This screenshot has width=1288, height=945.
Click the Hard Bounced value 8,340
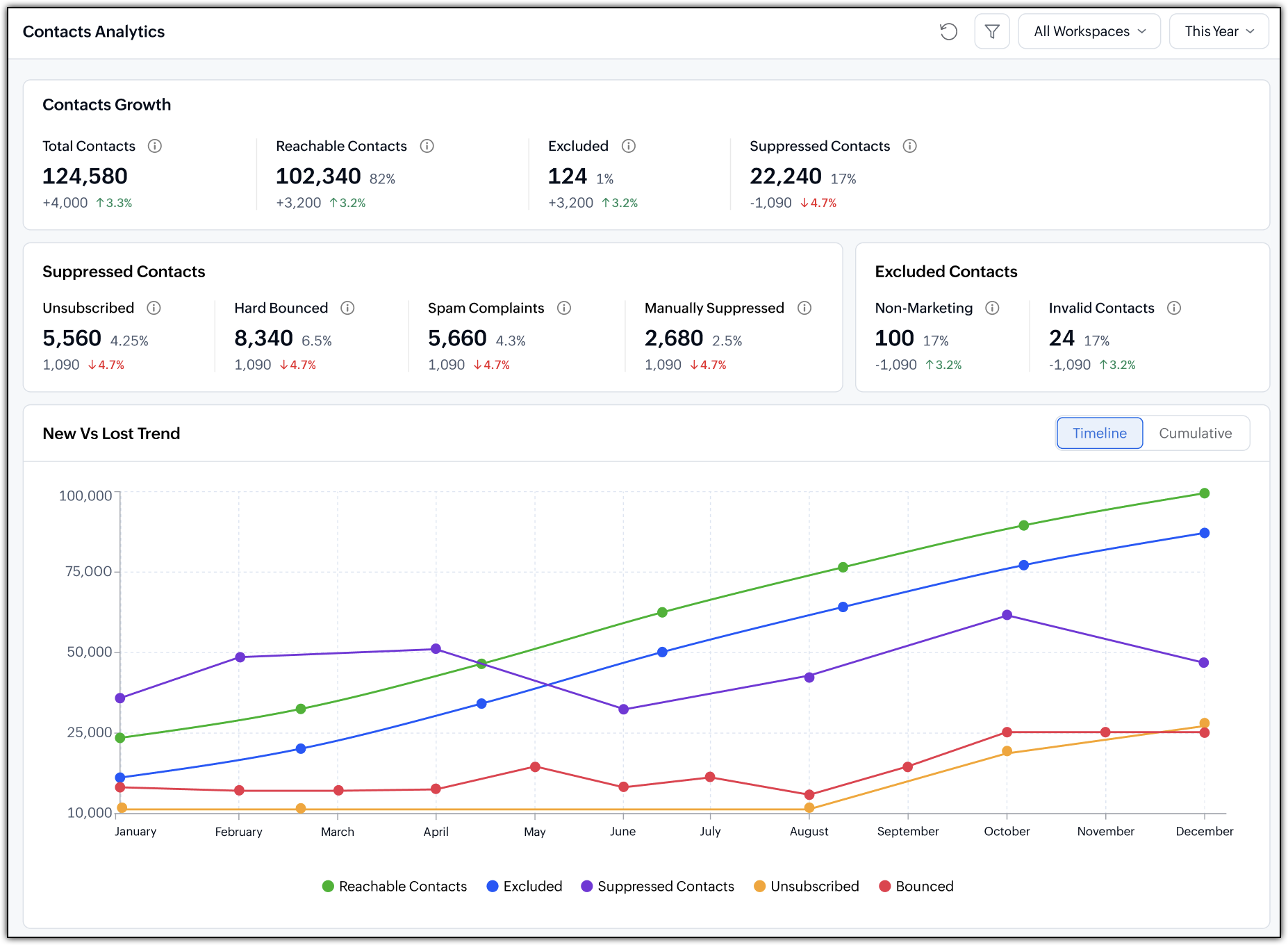[263, 338]
